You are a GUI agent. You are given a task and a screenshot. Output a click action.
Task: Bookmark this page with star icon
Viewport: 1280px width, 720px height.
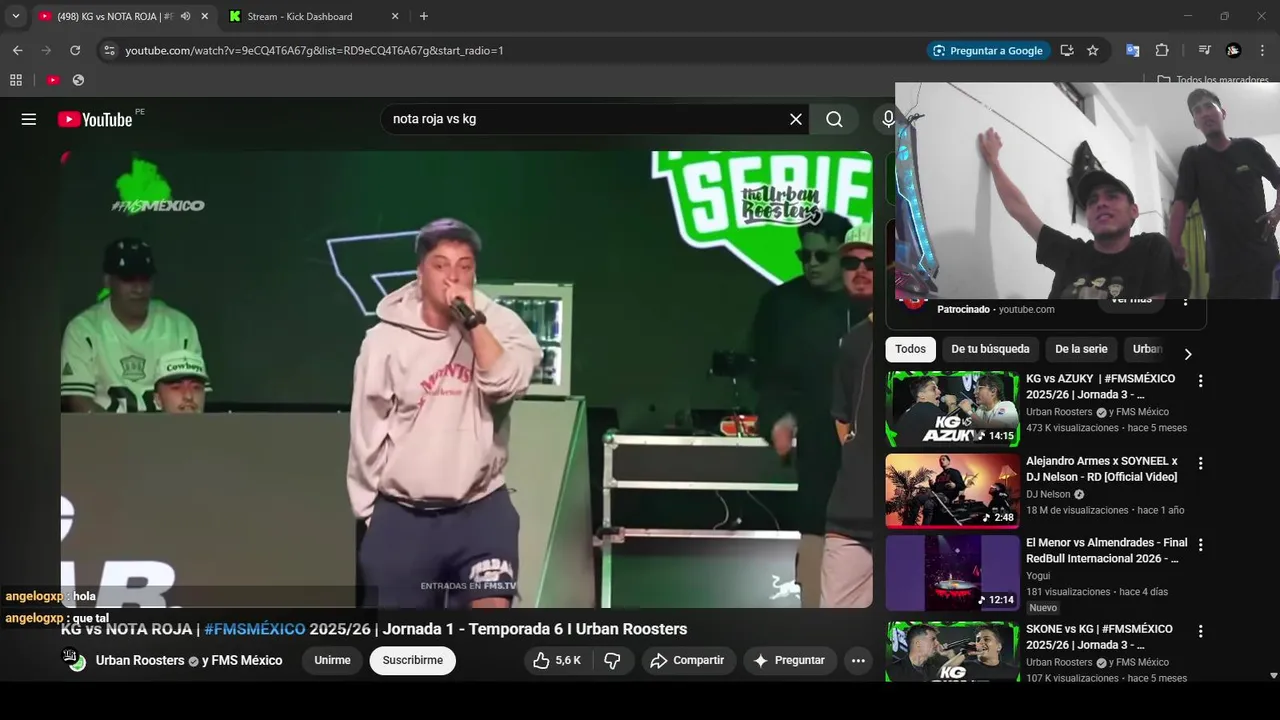(x=1093, y=50)
